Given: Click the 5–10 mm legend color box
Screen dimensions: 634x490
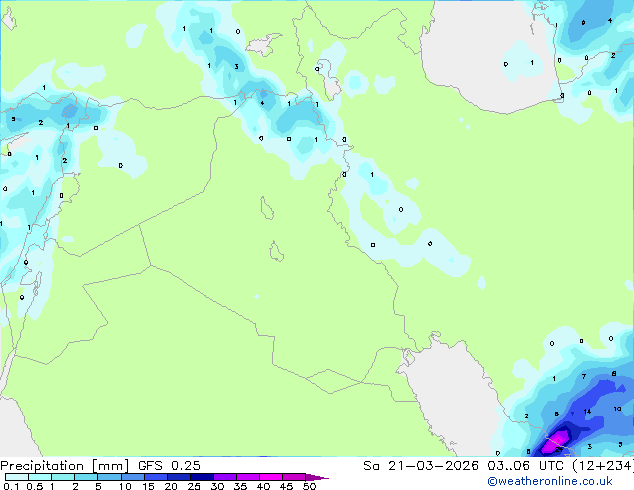Looking at the screenshot, I should point(109,477).
